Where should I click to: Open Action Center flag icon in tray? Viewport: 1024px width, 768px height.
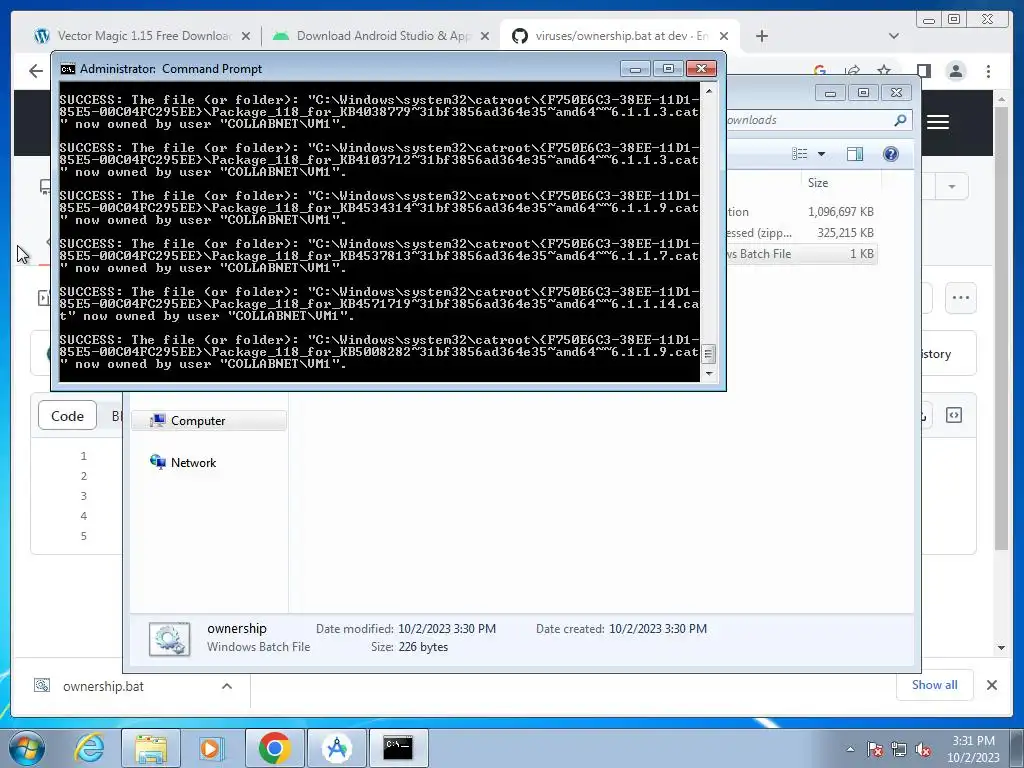[x=875, y=750]
